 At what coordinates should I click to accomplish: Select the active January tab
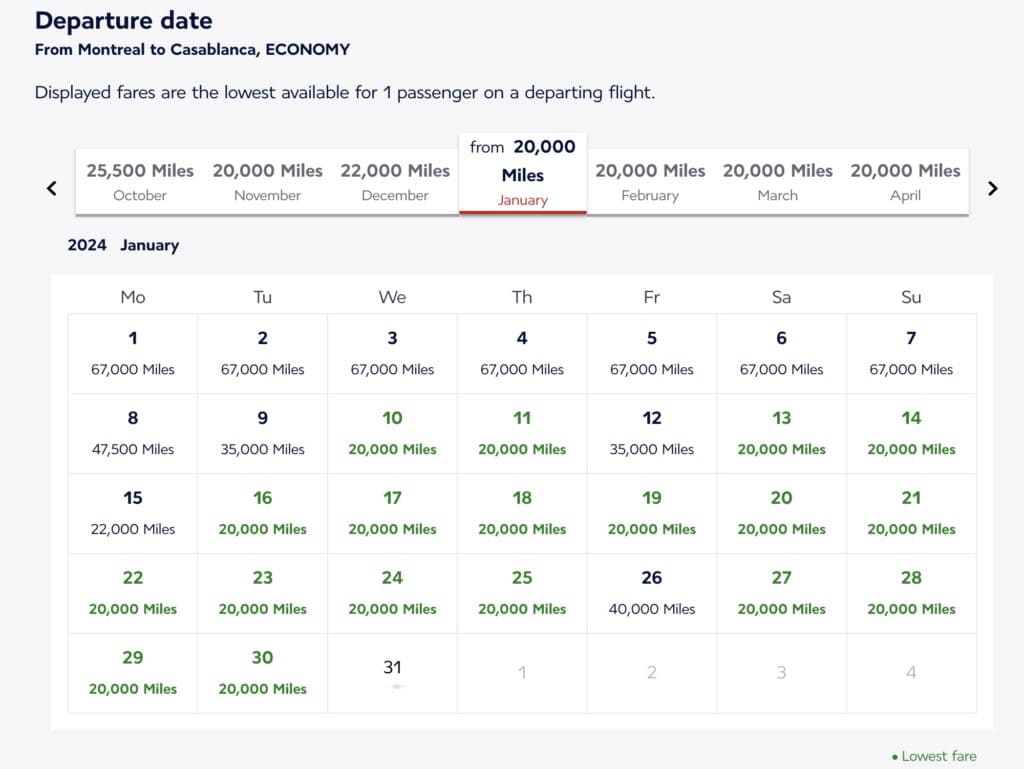click(522, 173)
